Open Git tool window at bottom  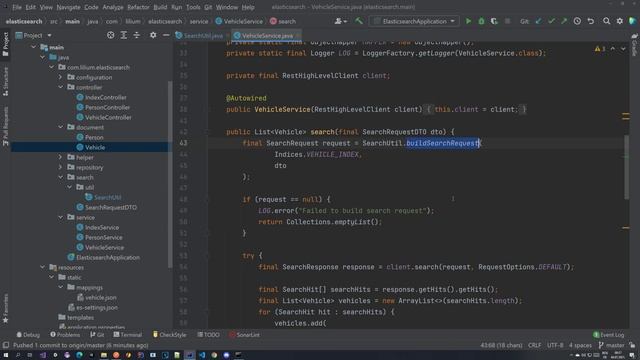[97, 335]
